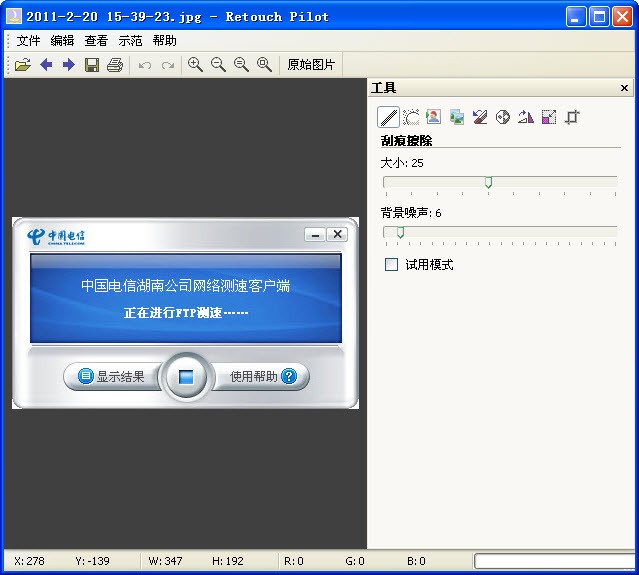639x575 pixels.
Task: Click the undo arrow in the toolbar
Action: coord(145,65)
